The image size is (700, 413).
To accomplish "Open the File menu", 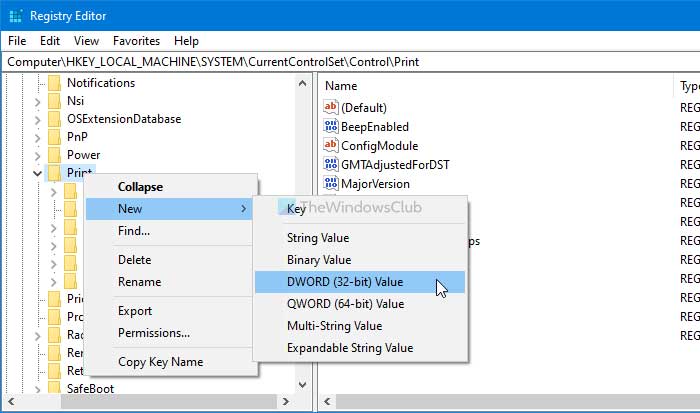I will (x=17, y=41).
